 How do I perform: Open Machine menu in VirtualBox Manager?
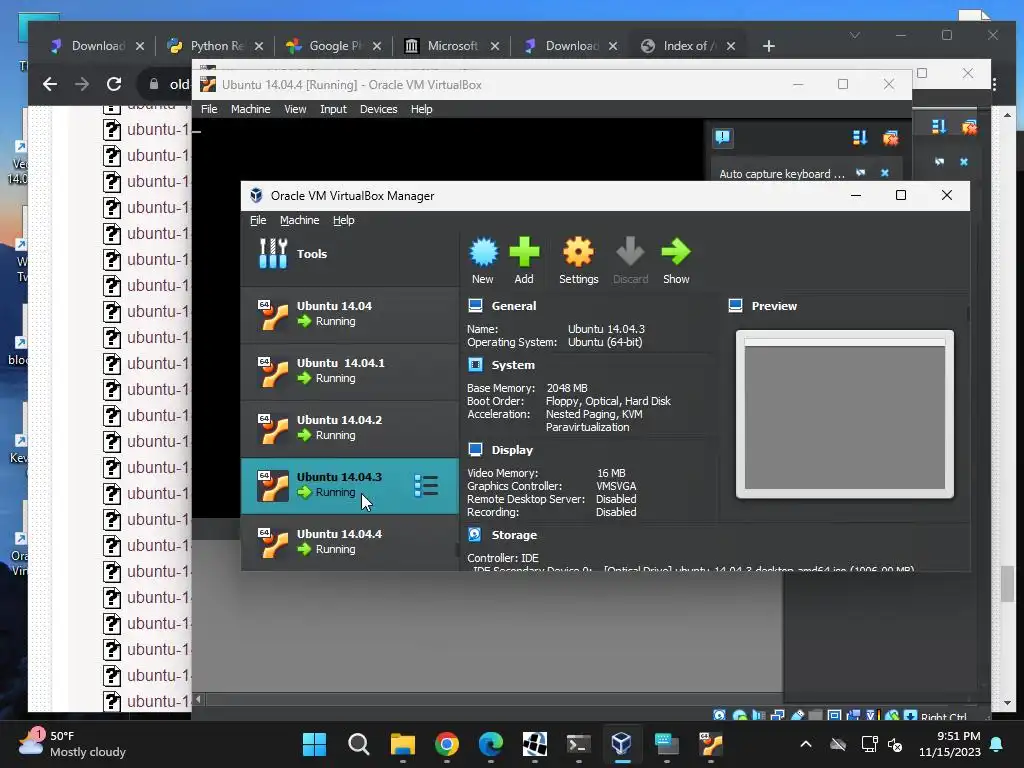pos(300,220)
